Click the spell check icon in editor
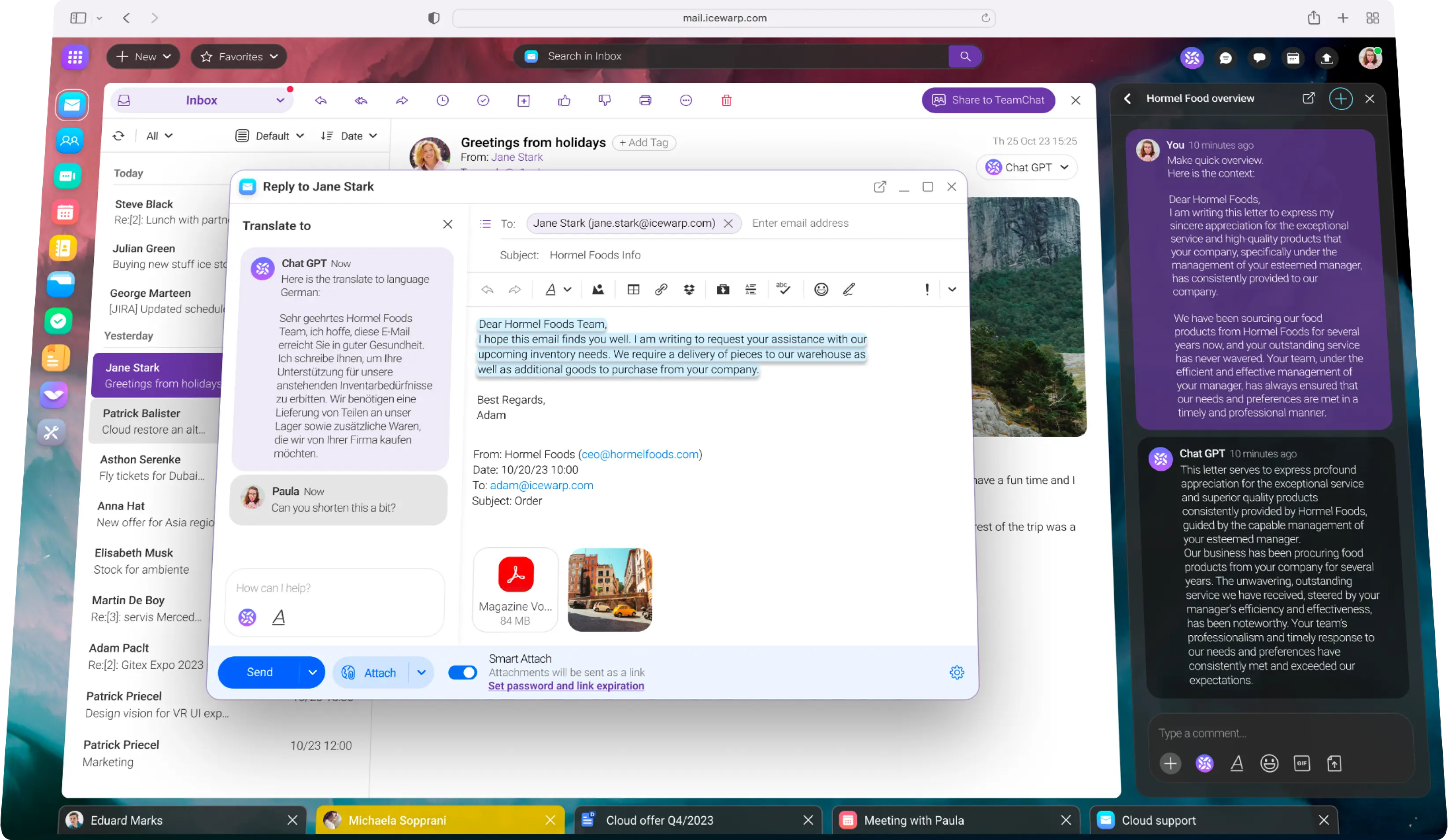The width and height of the screenshot is (1448, 840). (783, 288)
